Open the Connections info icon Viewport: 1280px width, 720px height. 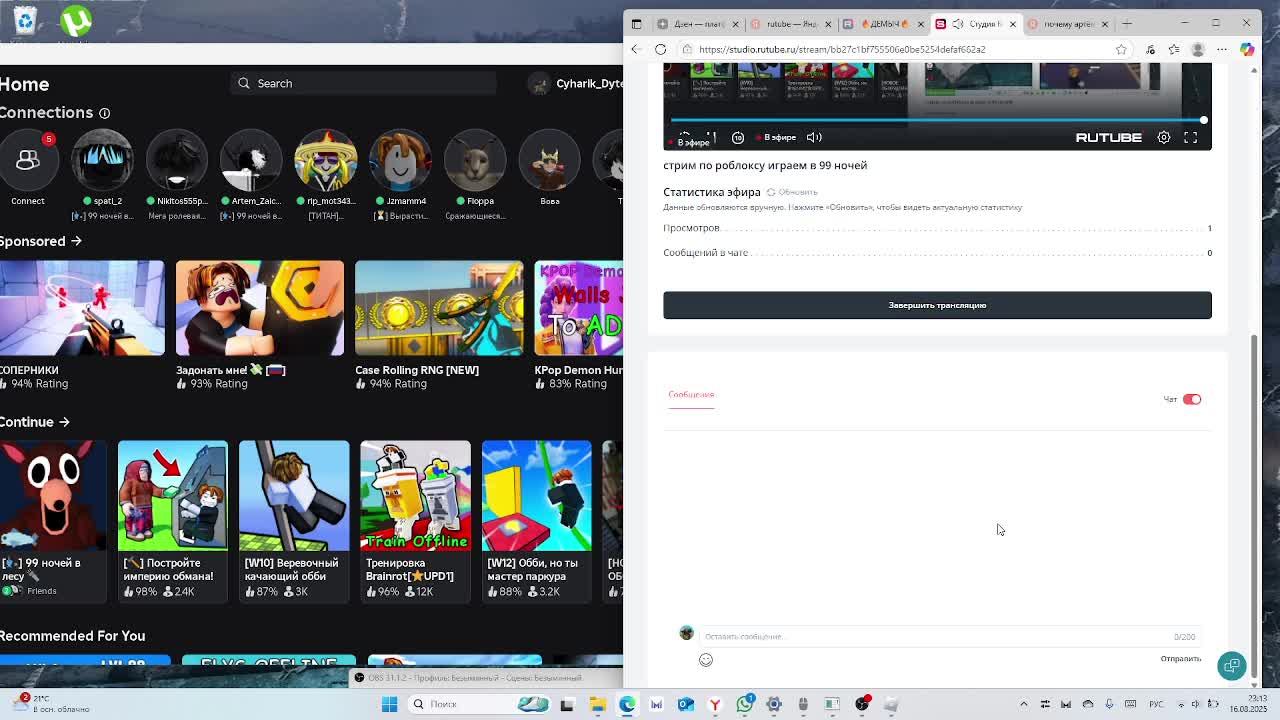[104, 113]
